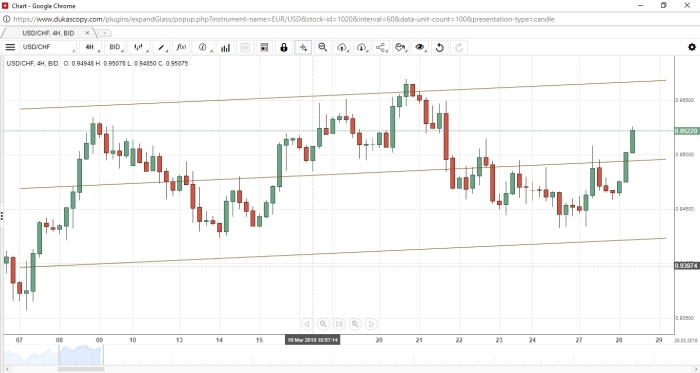Image resolution: width=700 pixels, height=373 pixels.
Task: Click the horizontal scrollbar thumb at bottom
Action: coord(81,369)
